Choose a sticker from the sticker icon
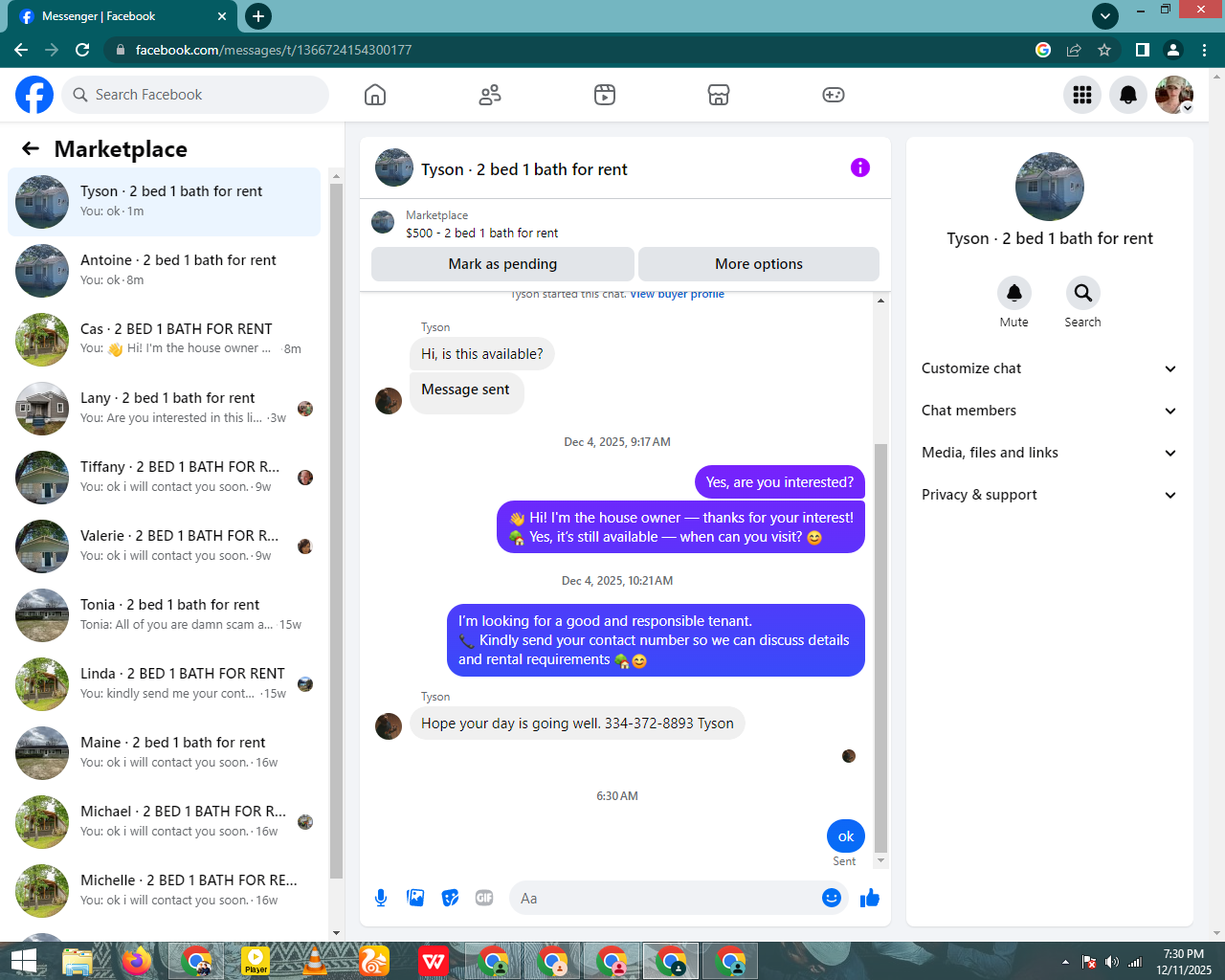 (x=450, y=898)
